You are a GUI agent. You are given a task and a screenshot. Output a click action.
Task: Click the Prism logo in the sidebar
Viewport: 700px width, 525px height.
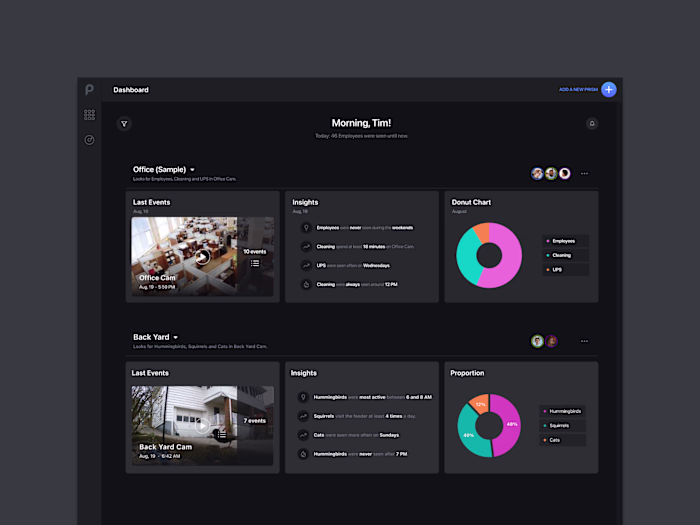pyautogui.click(x=89, y=90)
